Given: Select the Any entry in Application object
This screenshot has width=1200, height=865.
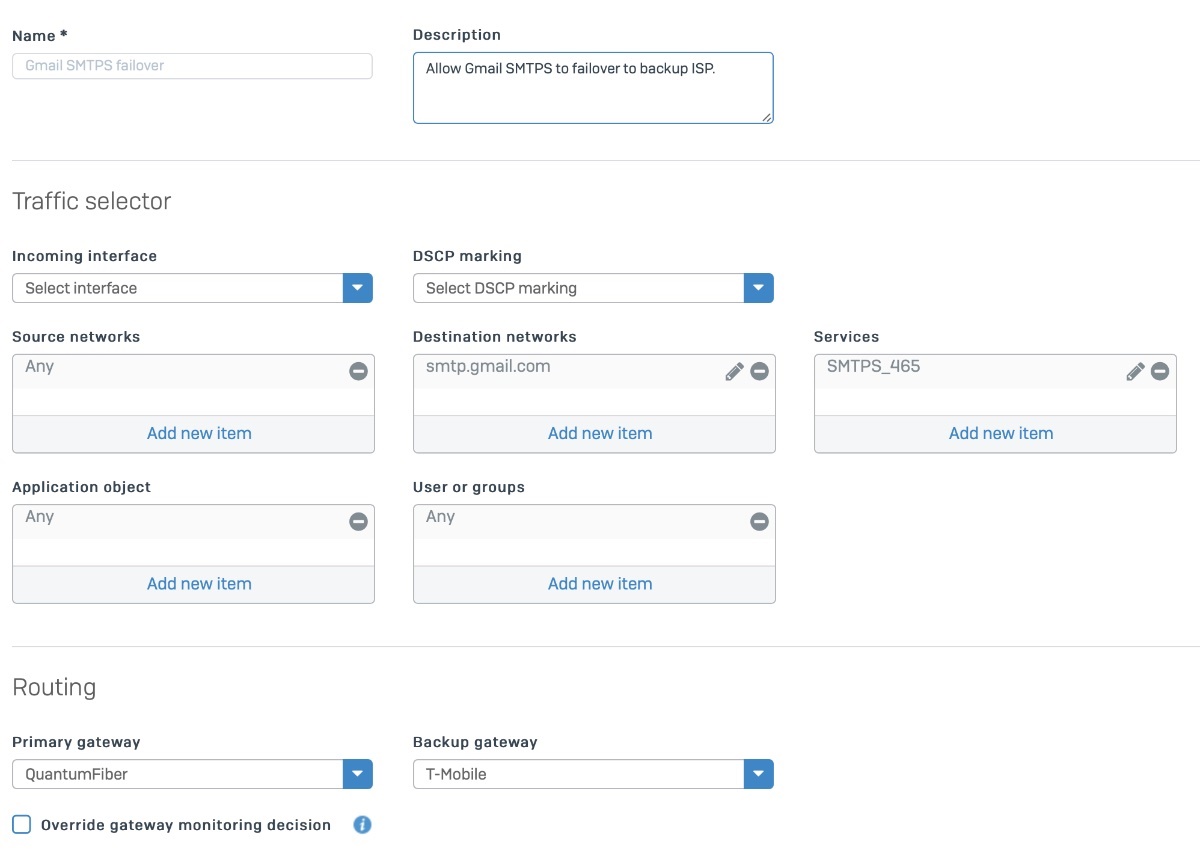Looking at the screenshot, I should [x=40, y=517].
